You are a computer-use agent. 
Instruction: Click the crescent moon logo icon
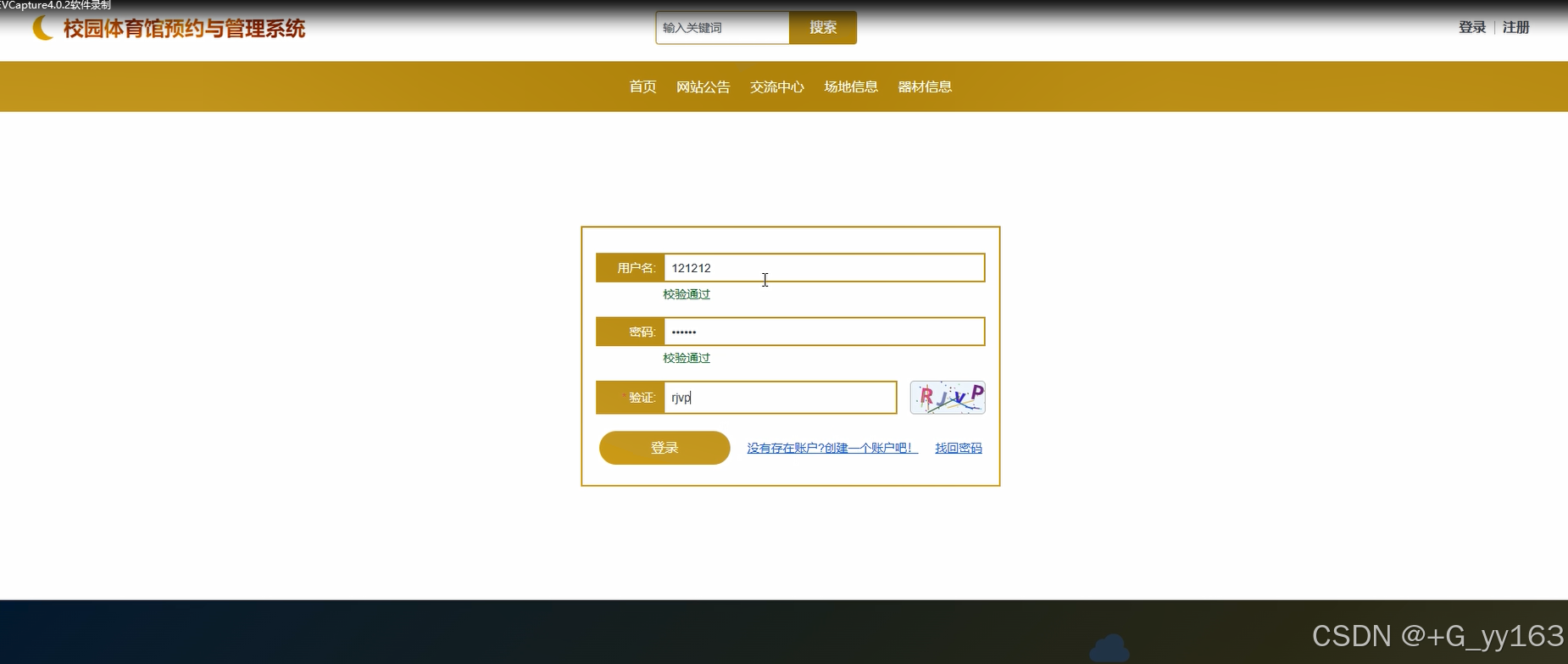pos(42,28)
